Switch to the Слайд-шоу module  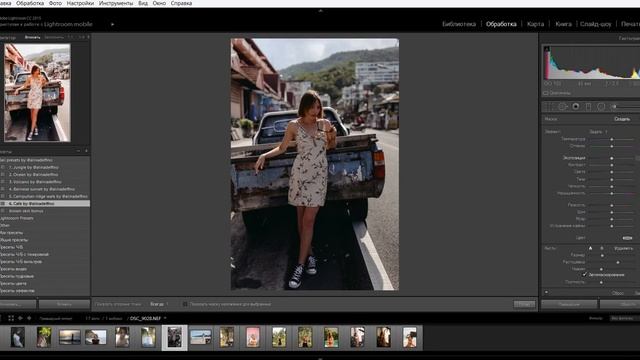tap(596, 24)
